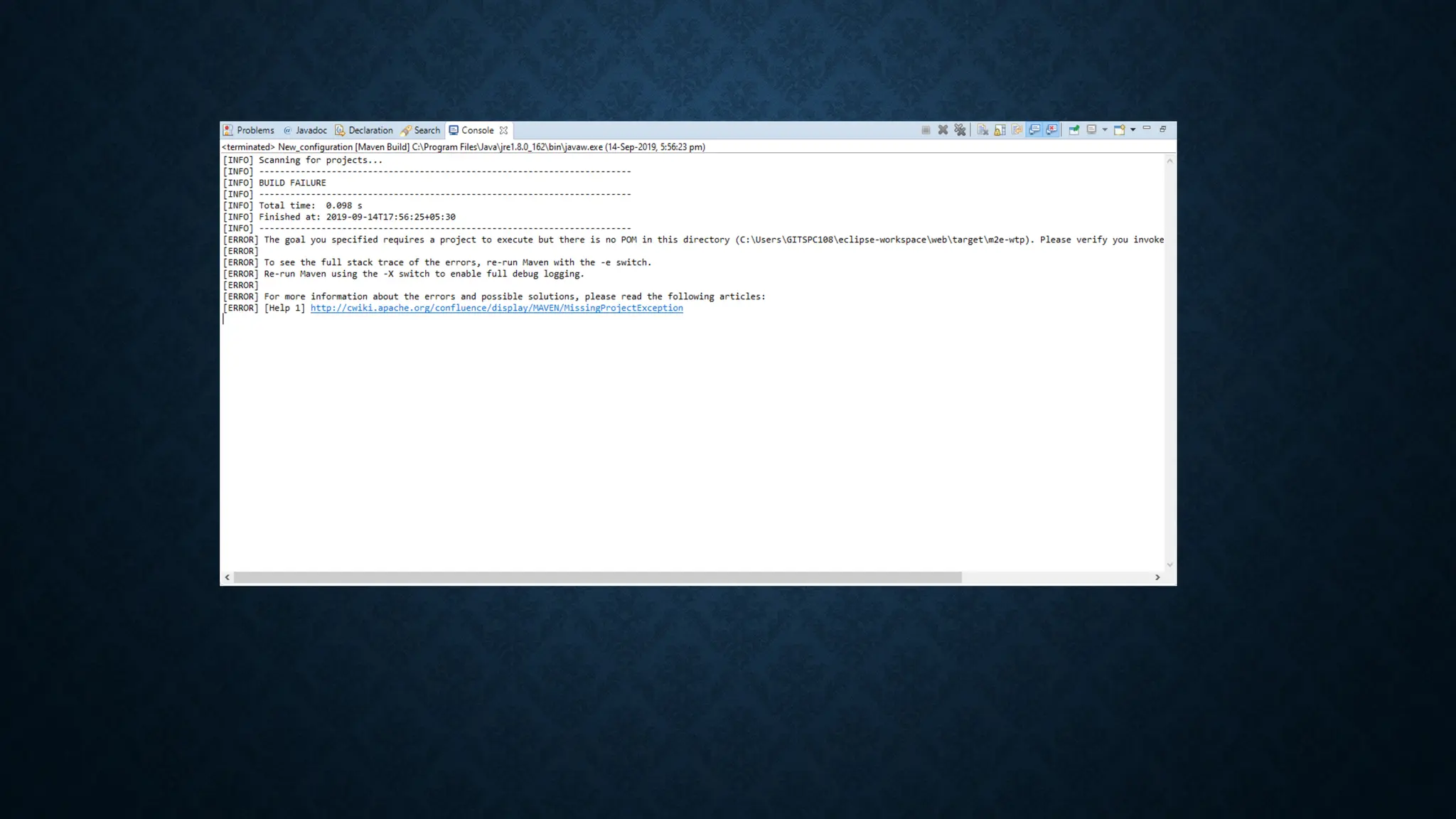
Task: Toggle Scroll Lock in the console
Action: tap(1000, 130)
